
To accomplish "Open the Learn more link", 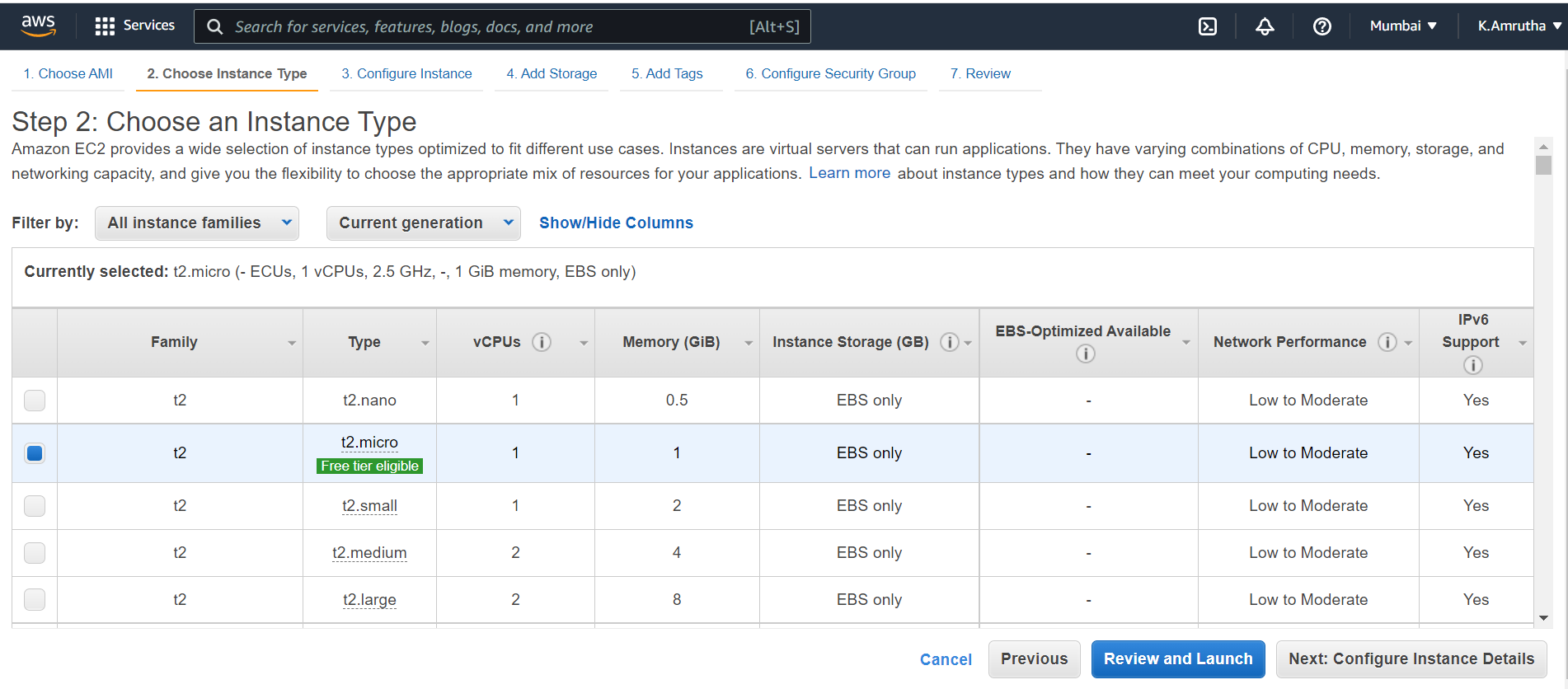I will coord(849,173).
